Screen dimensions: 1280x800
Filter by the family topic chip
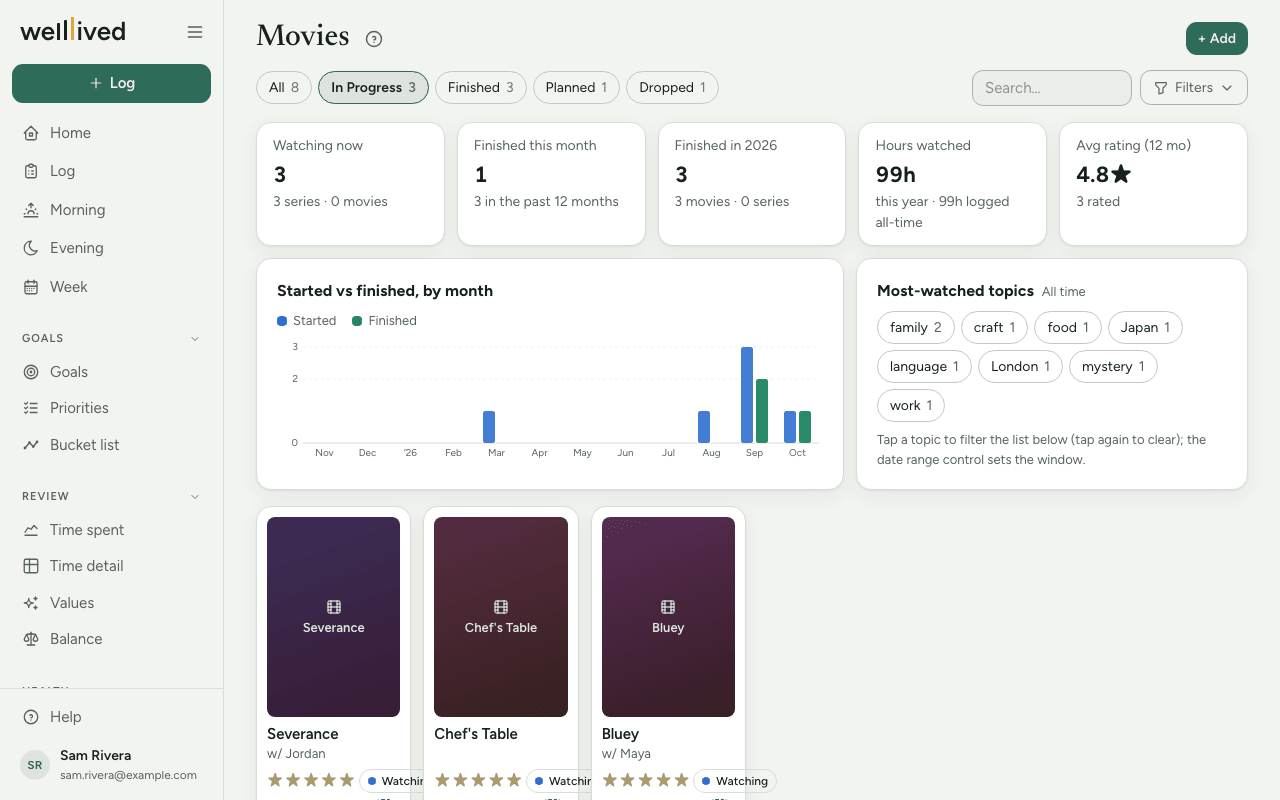pyautogui.click(x=916, y=327)
